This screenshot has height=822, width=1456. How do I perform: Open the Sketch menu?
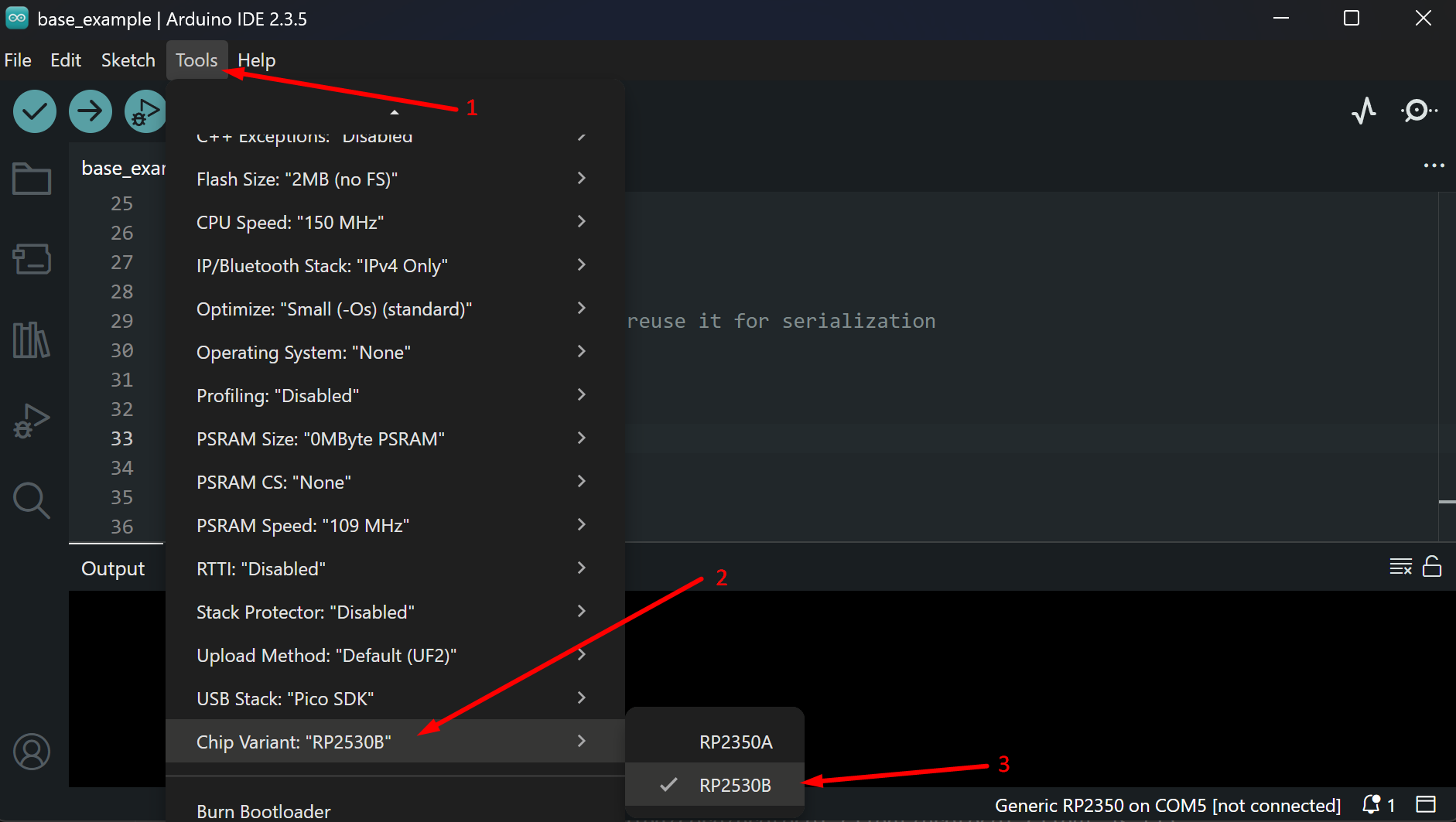pos(128,60)
